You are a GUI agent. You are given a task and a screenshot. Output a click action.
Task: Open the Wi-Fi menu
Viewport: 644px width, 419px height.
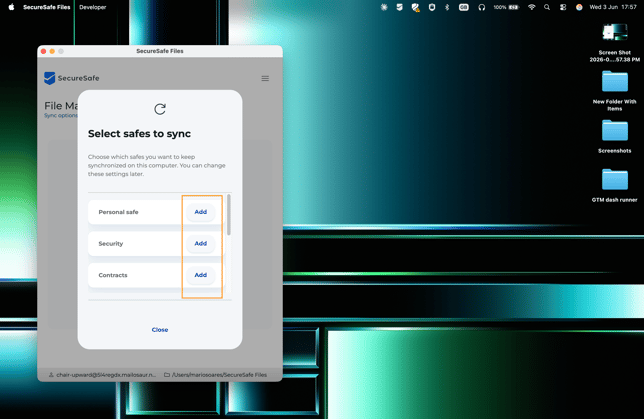click(x=531, y=7)
